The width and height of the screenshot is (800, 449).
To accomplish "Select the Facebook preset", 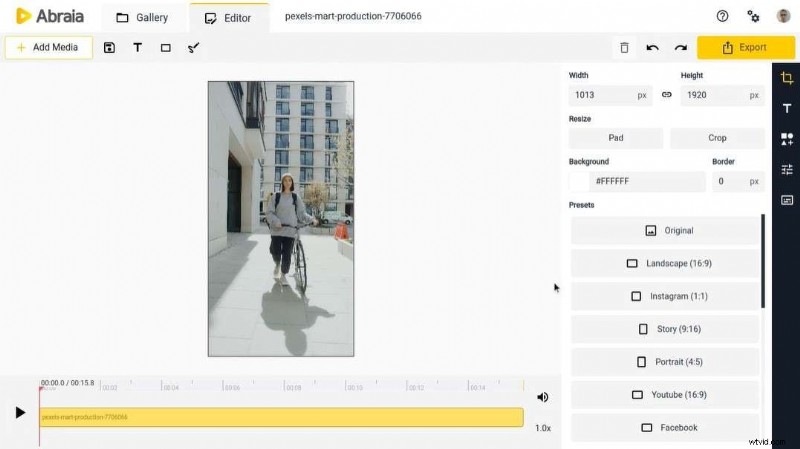I will coord(665,428).
